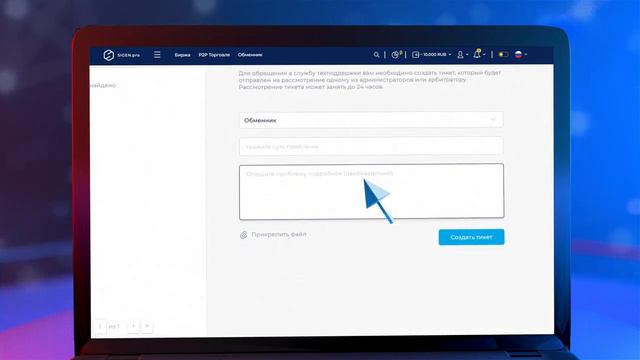Open the hamburger menu
This screenshot has width=640, height=360.
[x=157, y=55]
